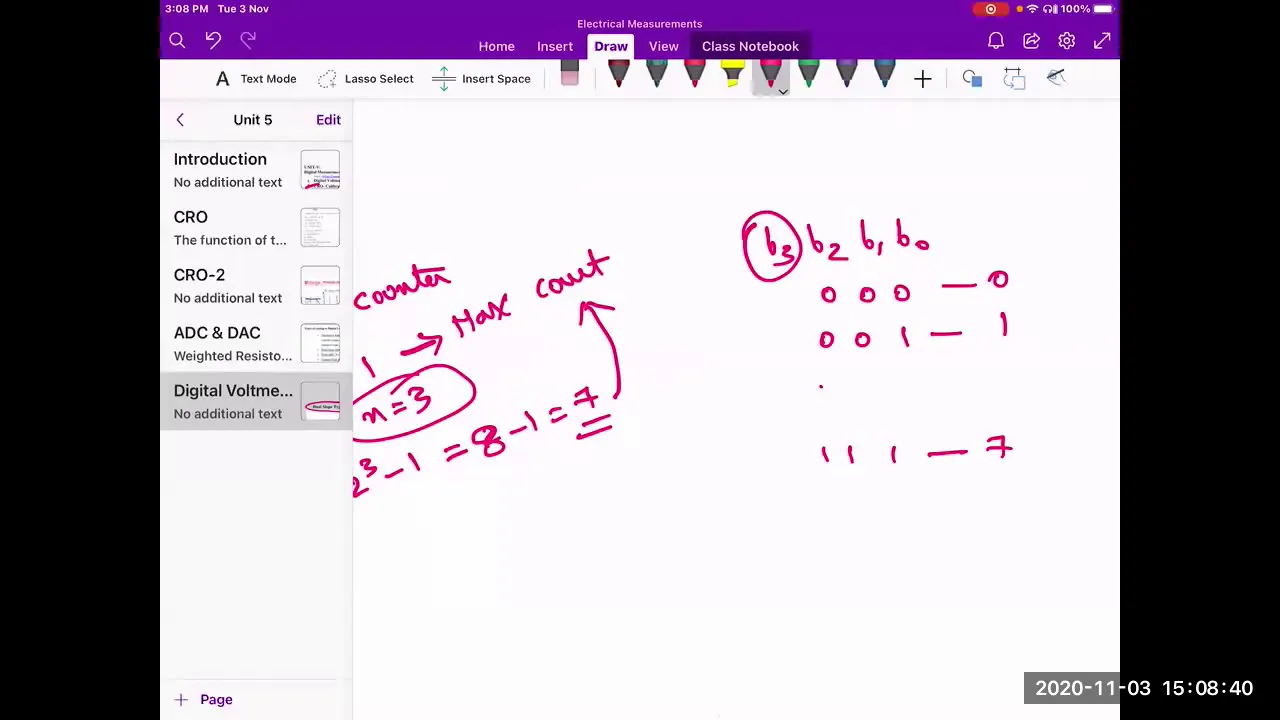This screenshot has height=720, width=1280.
Task: Open the notifications bell
Action: coord(996,41)
